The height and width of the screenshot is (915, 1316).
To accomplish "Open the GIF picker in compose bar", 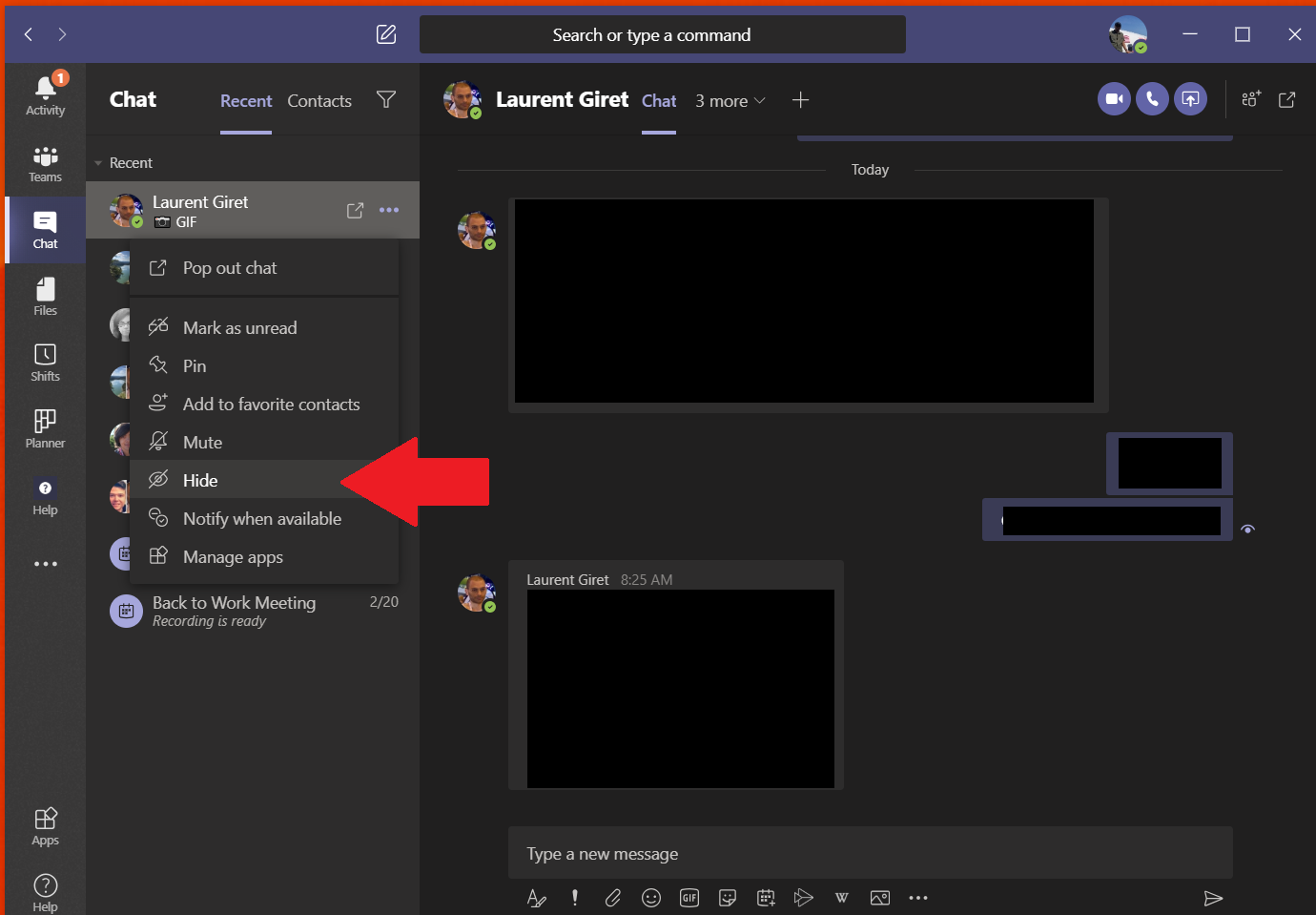I will pos(689,898).
